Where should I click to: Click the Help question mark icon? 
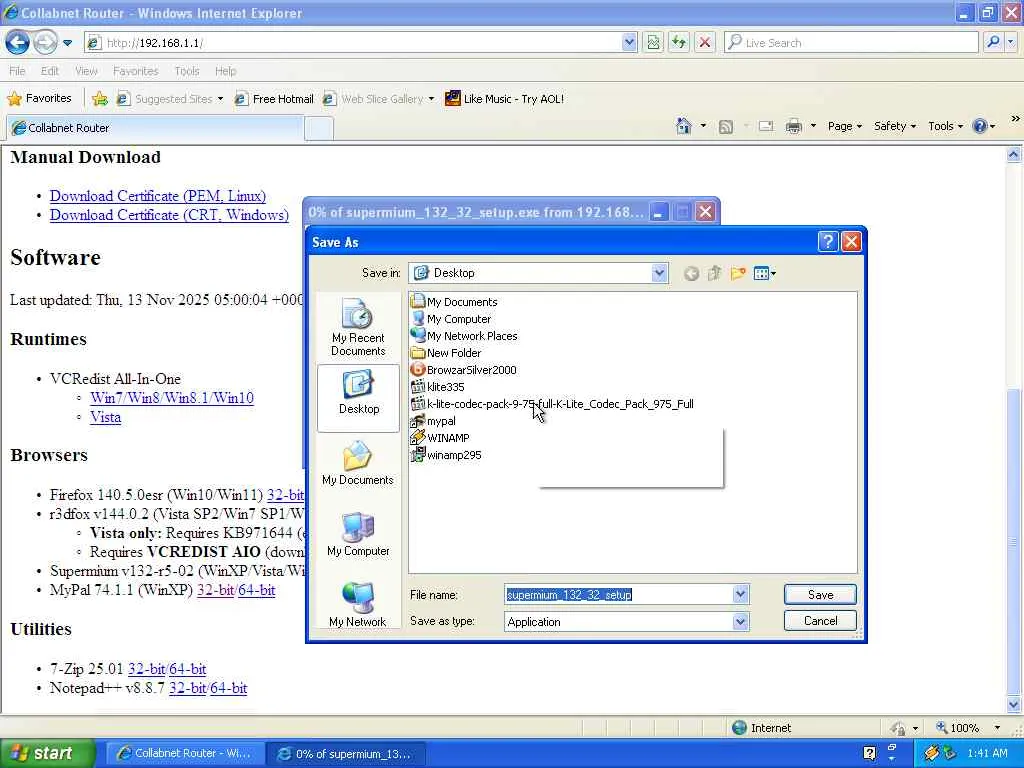click(980, 126)
